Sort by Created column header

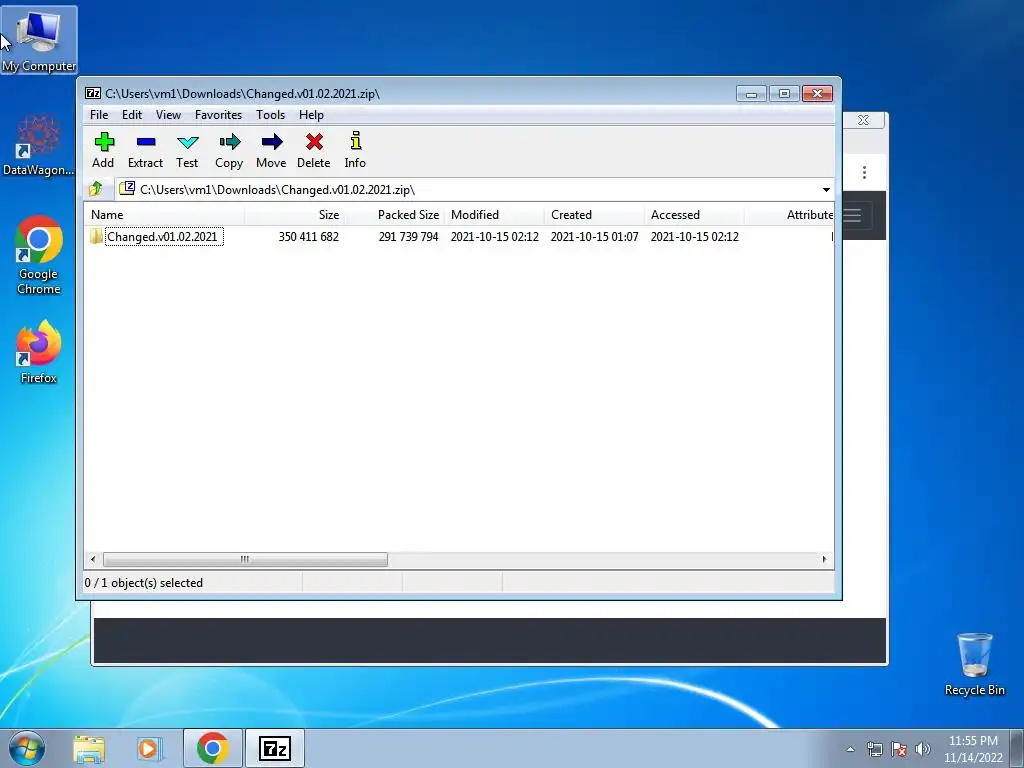[594, 215]
